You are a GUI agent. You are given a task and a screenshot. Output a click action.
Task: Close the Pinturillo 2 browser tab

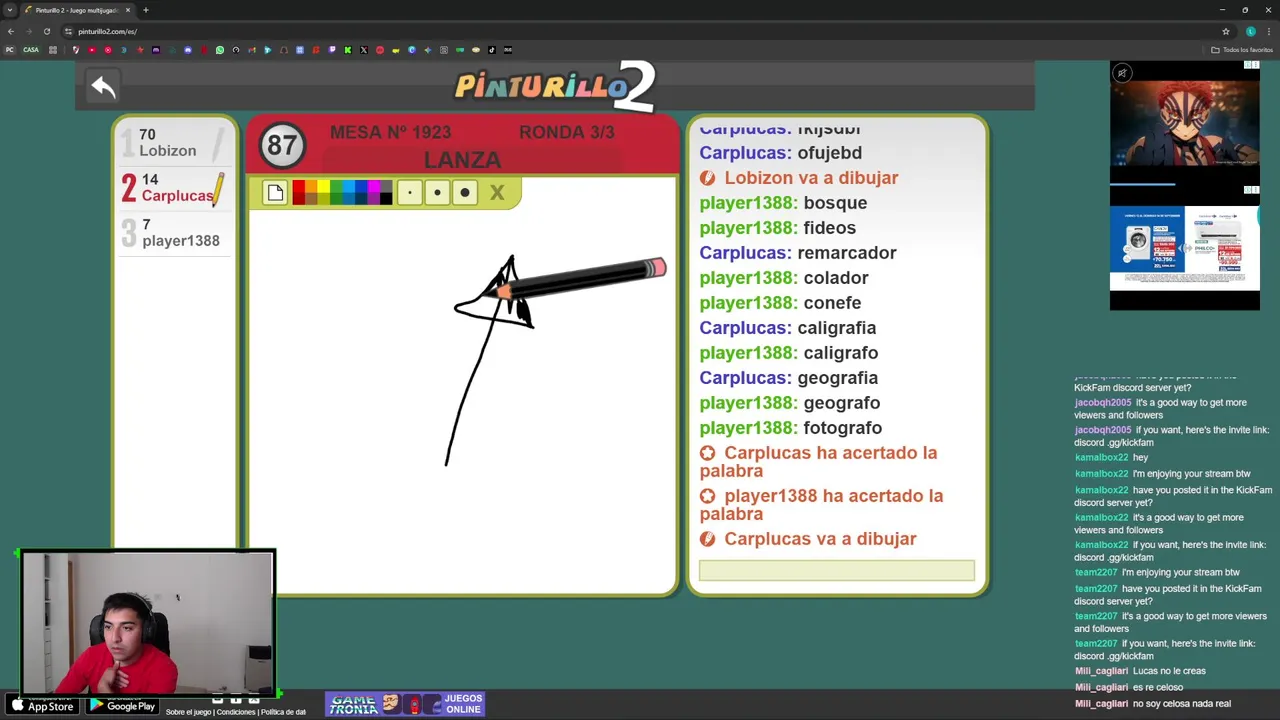(x=128, y=10)
